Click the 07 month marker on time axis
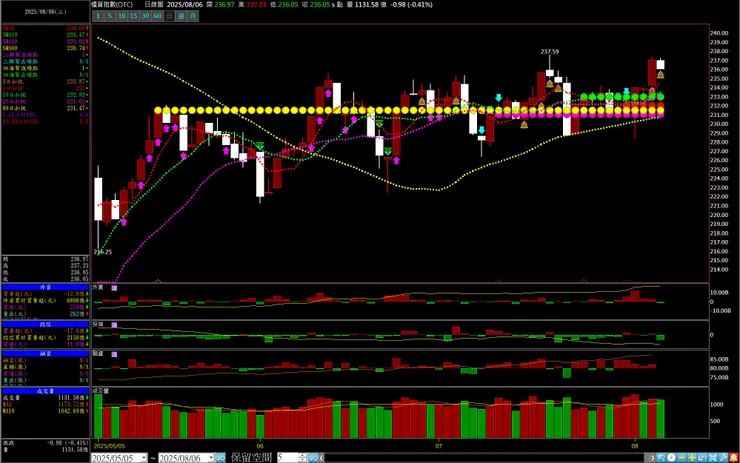Screen dimensions: 740x463 (x=439, y=446)
